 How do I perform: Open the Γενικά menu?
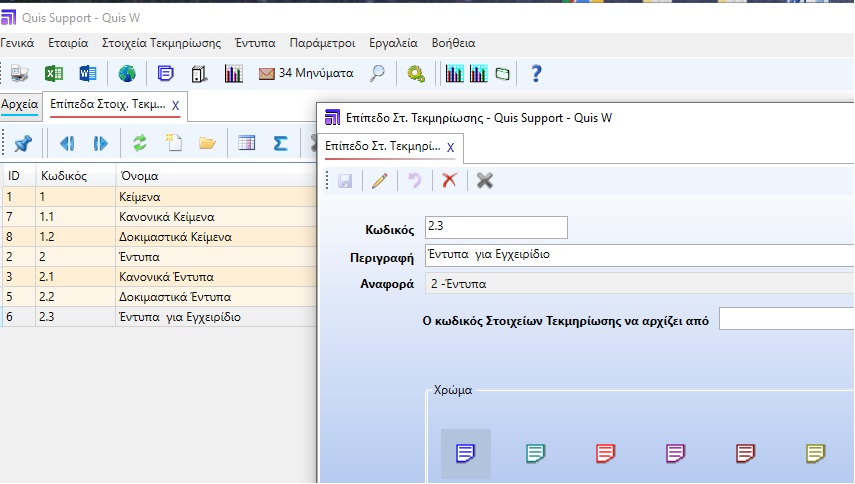[x=17, y=43]
